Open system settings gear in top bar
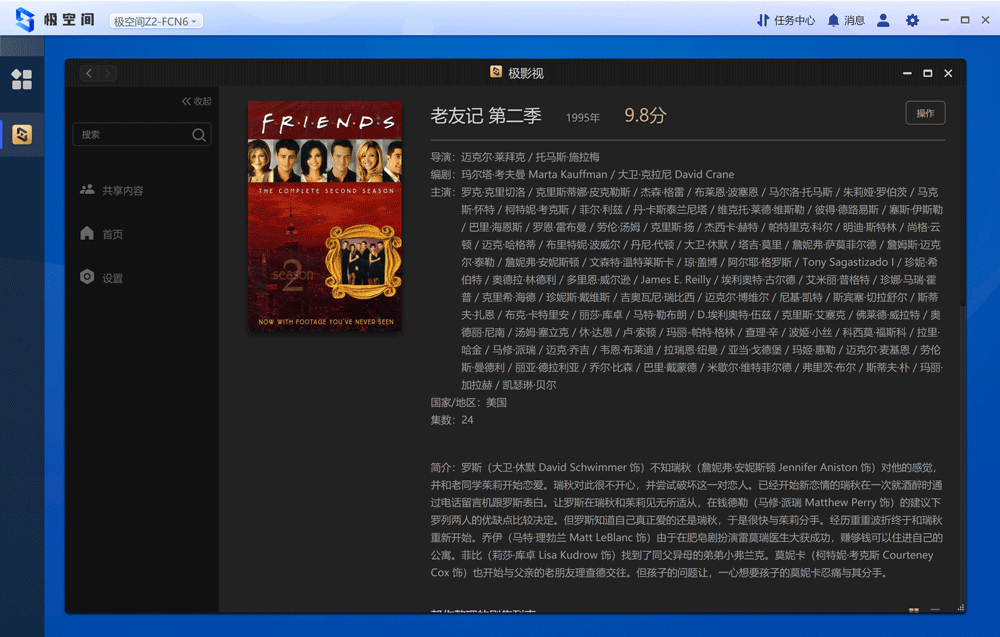The image size is (1000, 637). coord(913,20)
